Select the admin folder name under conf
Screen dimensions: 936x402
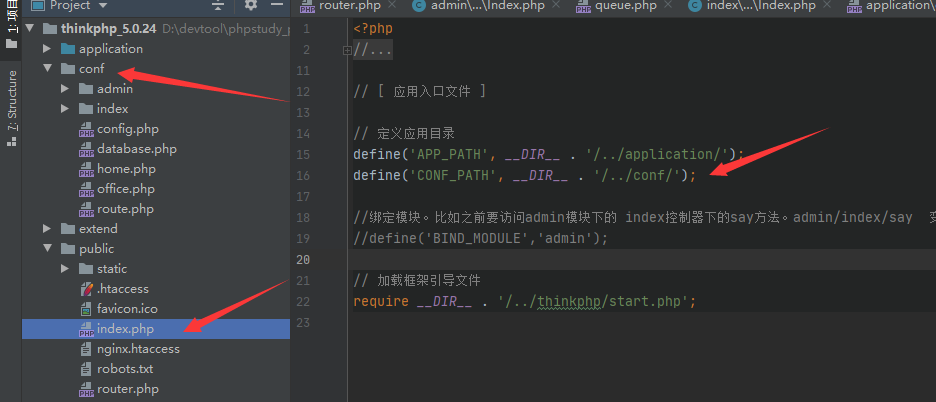point(115,89)
